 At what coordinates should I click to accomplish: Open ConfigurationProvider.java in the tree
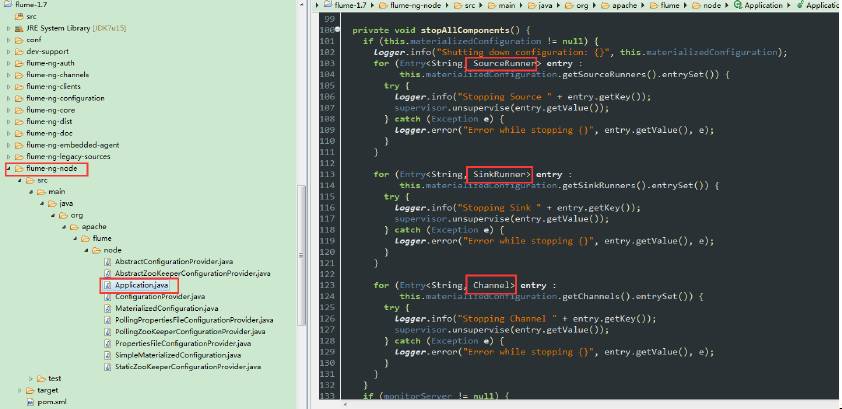tap(160, 297)
